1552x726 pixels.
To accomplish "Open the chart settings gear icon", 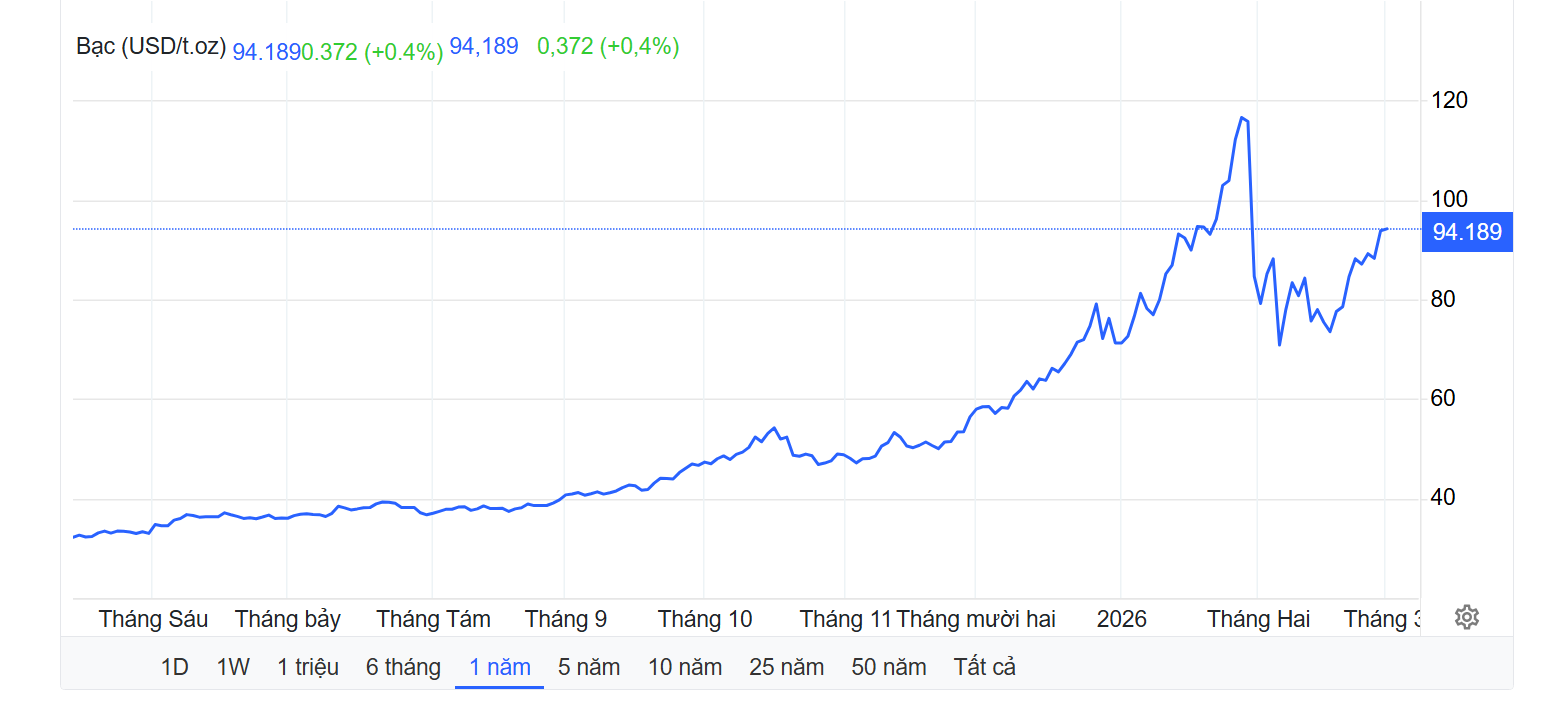I will [1466, 617].
